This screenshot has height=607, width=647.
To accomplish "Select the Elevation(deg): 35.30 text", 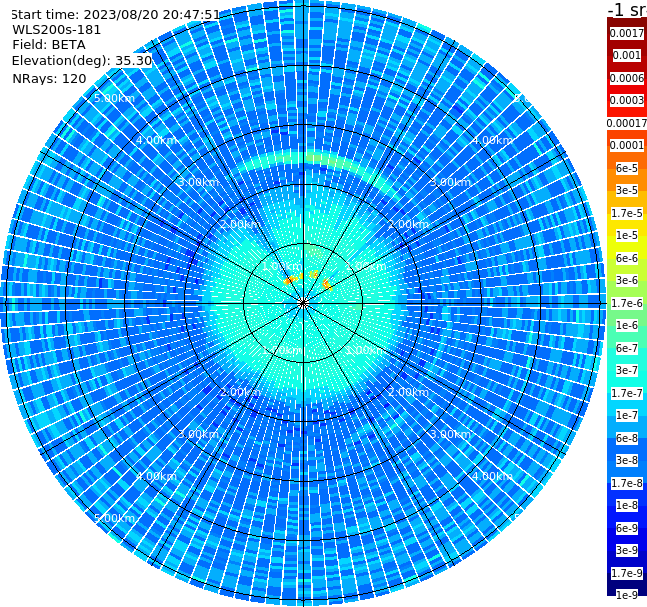I will pyautogui.click(x=82, y=61).
